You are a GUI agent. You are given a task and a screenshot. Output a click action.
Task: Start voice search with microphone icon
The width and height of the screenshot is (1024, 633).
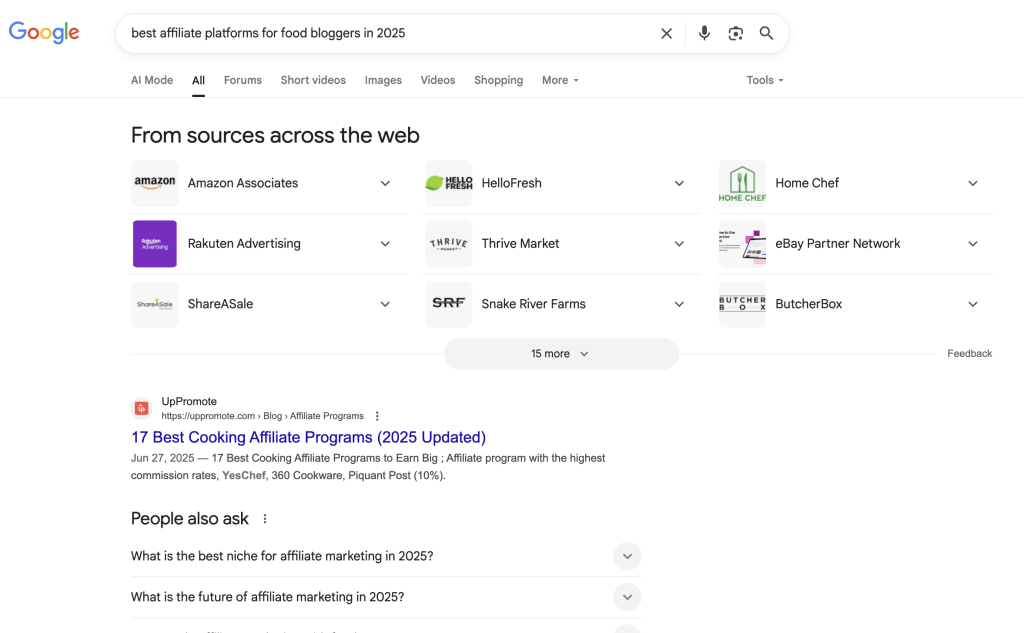click(704, 33)
